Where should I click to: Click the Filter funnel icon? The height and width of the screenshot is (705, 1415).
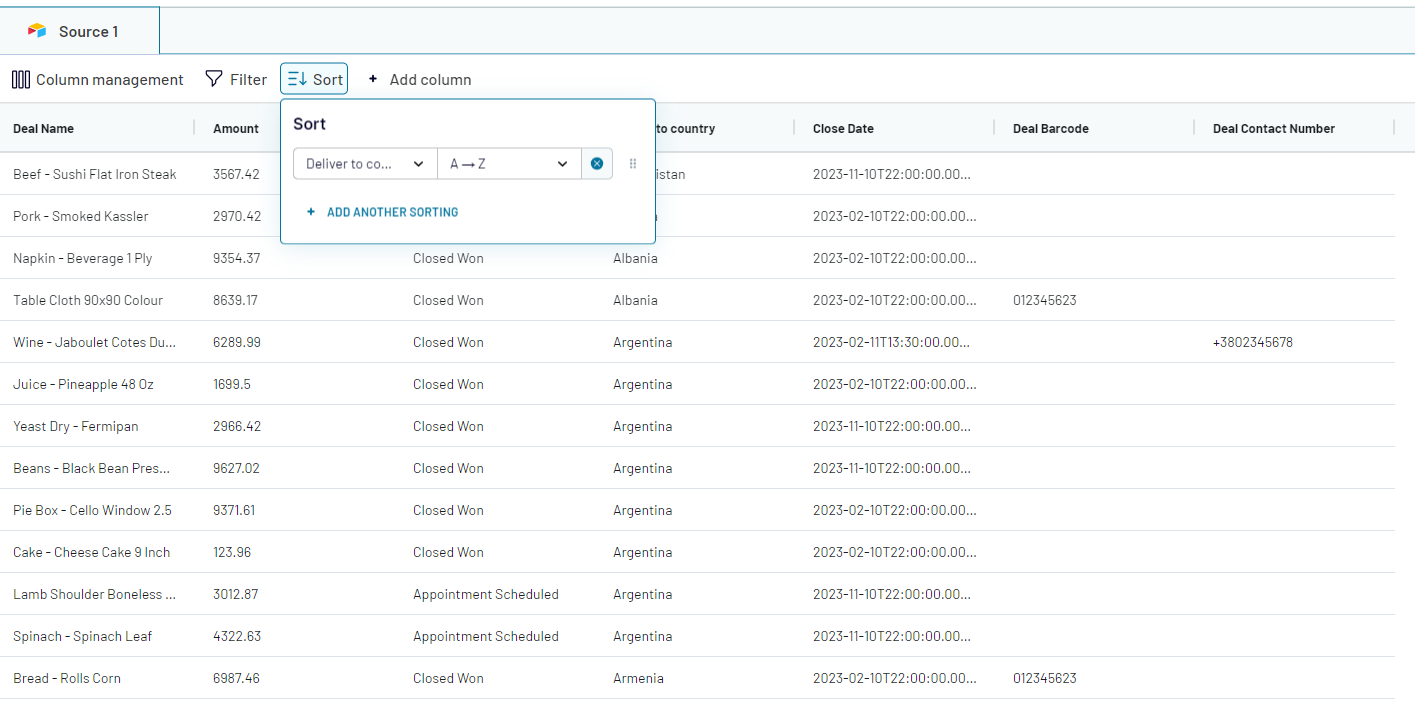tap(214, 79)
